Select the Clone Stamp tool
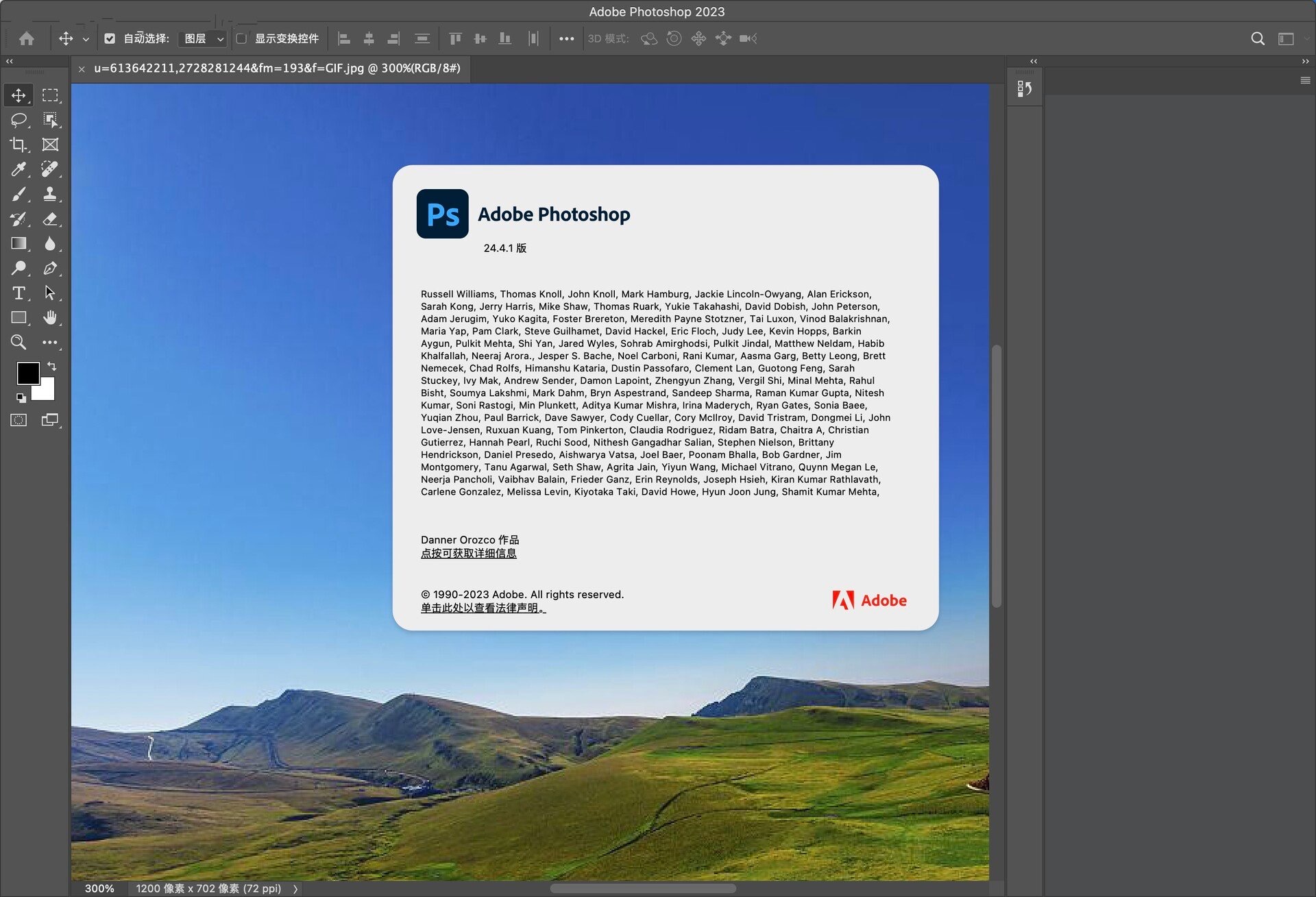Viewport: 1316px width, 897px height. click(49, 195)
